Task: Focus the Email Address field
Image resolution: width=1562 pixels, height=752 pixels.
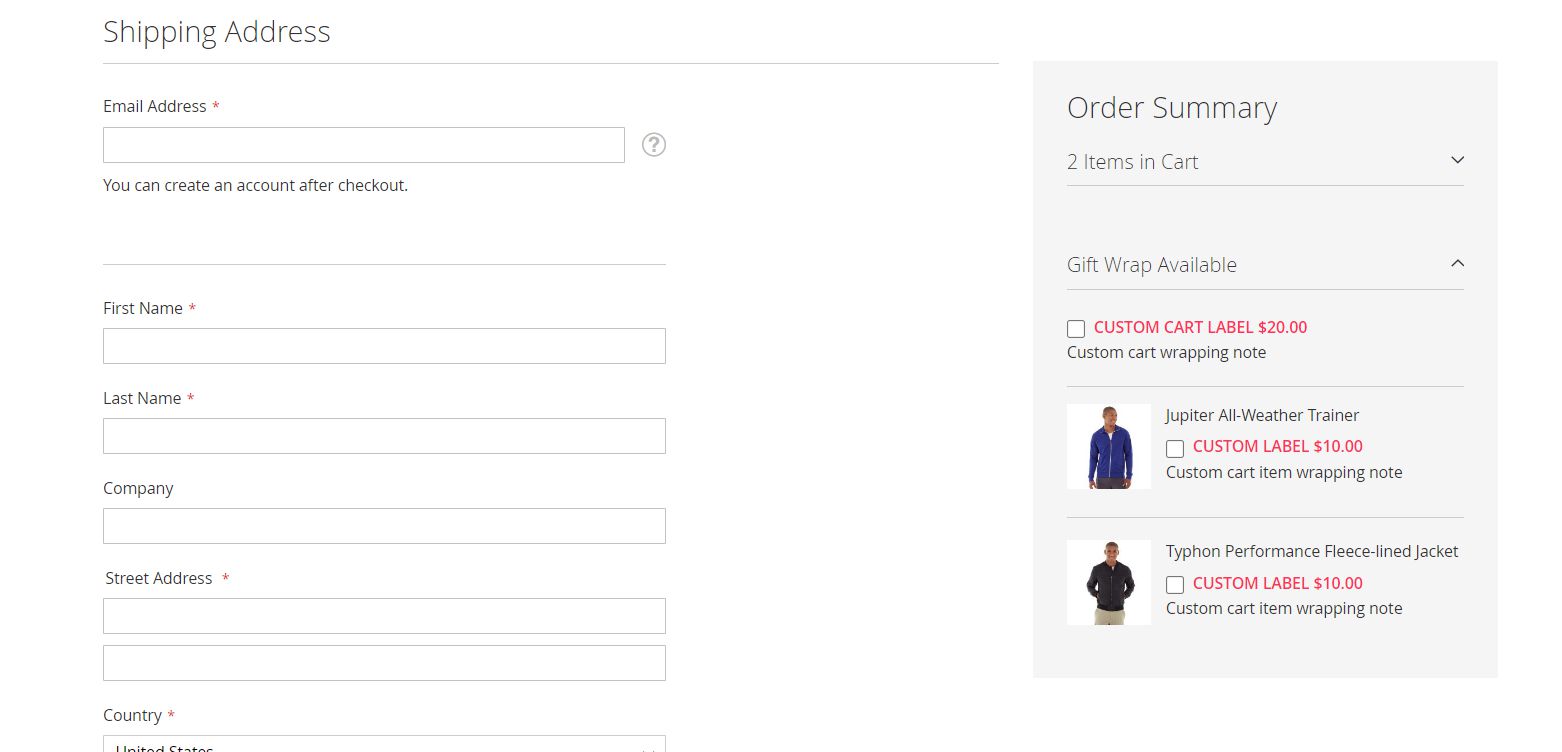Action: (364, 145)
